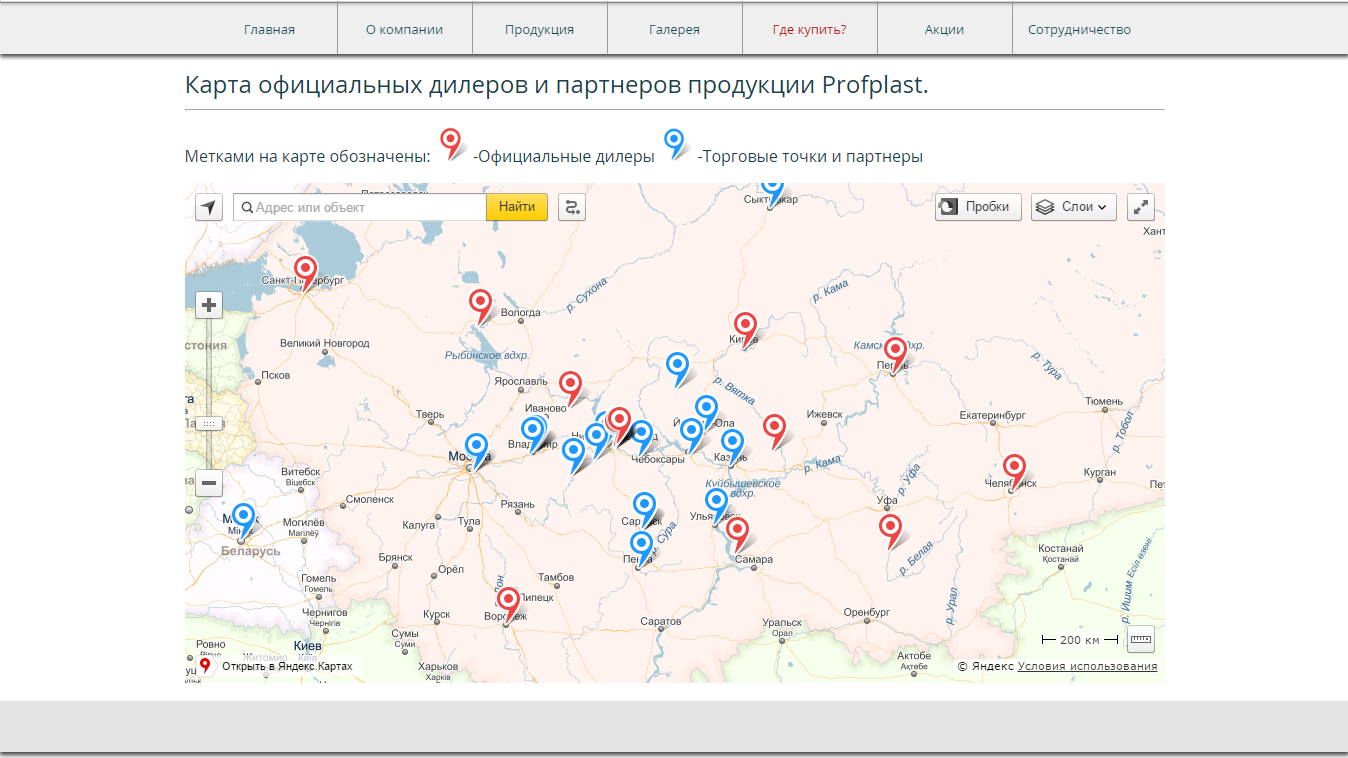Select the red marker above Иваново

570,386
